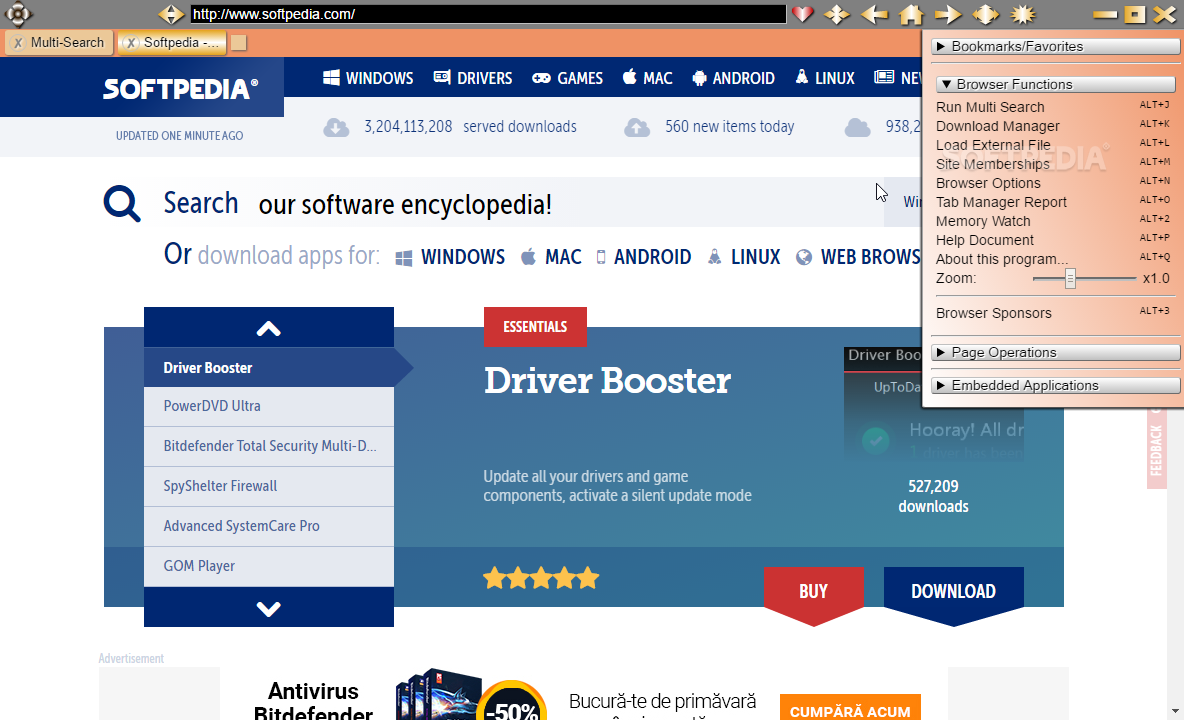Open a new tab square button

tap(239, 43)
